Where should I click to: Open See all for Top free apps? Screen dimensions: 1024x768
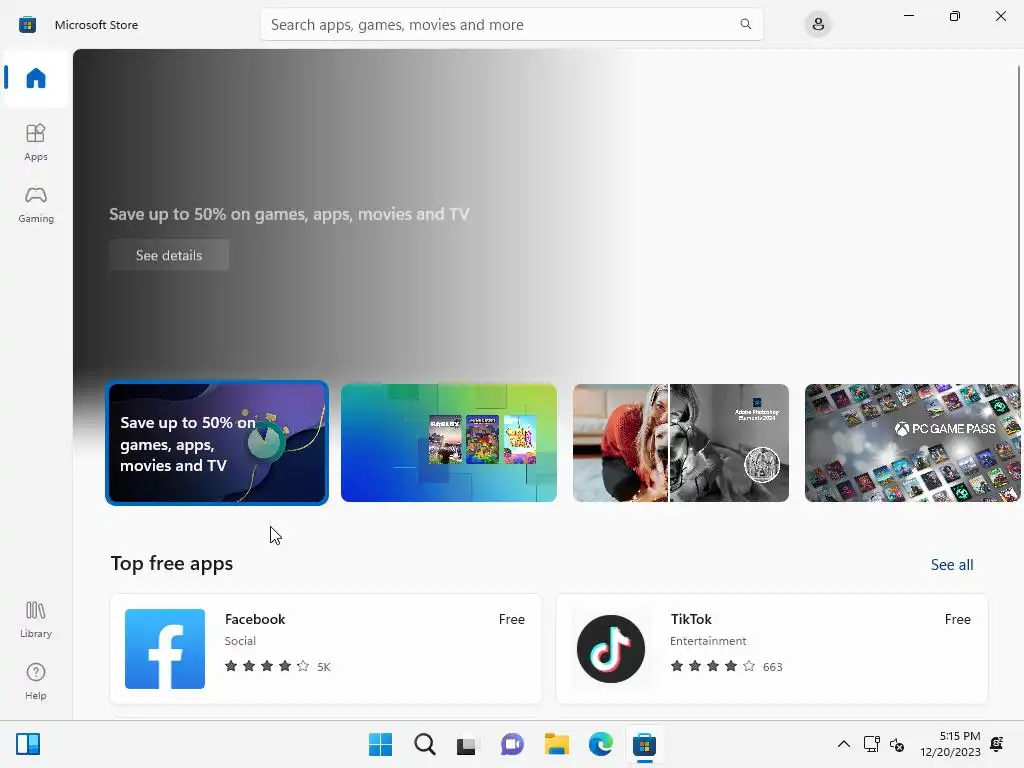(952, 564)
